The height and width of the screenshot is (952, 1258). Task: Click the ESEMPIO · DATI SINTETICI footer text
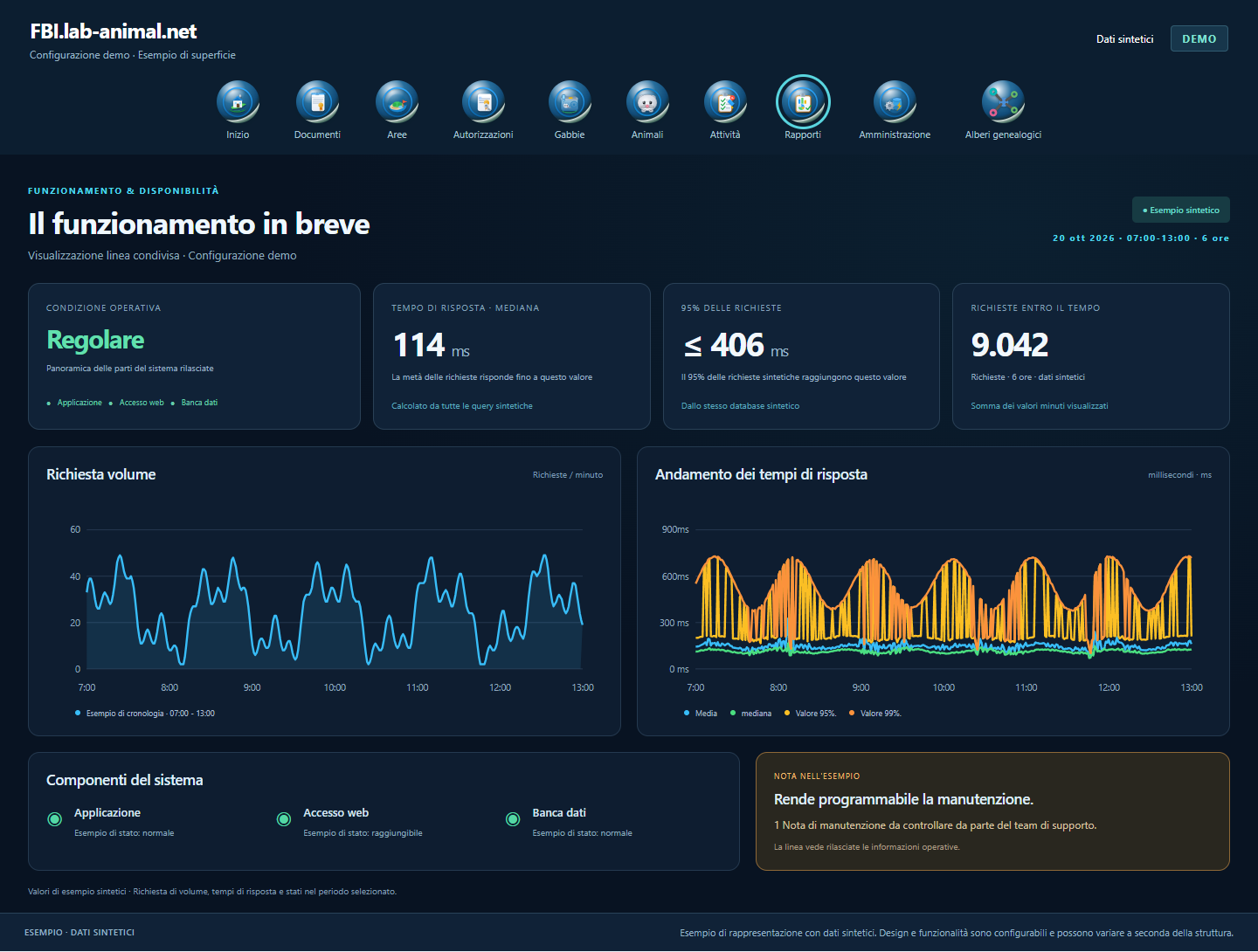tap(79, 933)
